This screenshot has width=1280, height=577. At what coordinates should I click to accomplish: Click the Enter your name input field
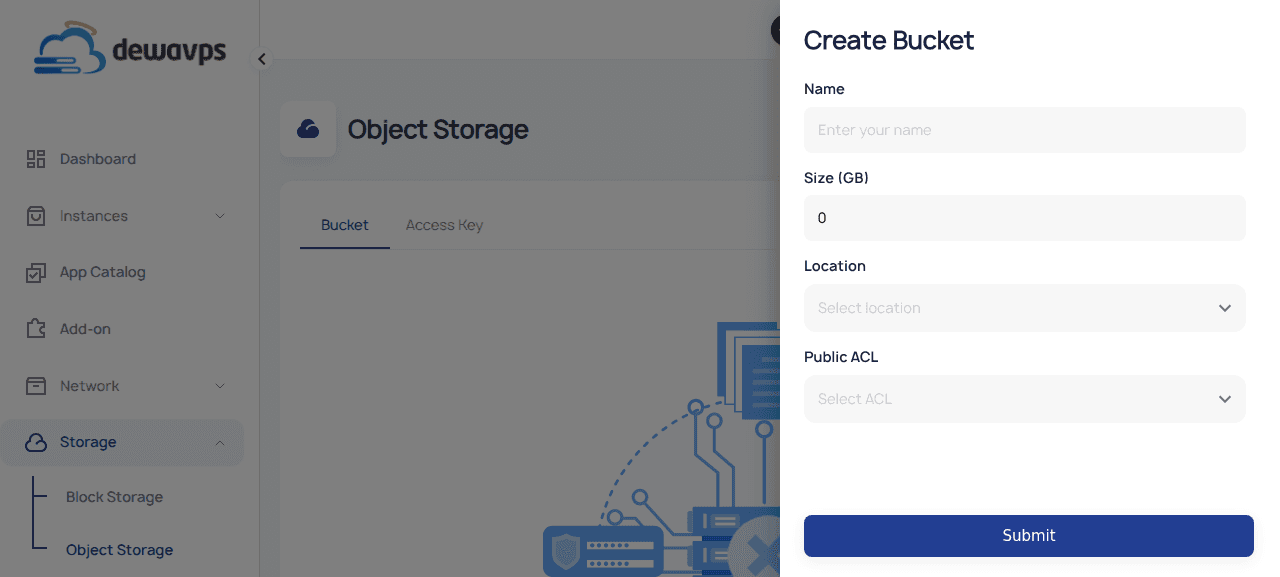tap(1024, 129)
